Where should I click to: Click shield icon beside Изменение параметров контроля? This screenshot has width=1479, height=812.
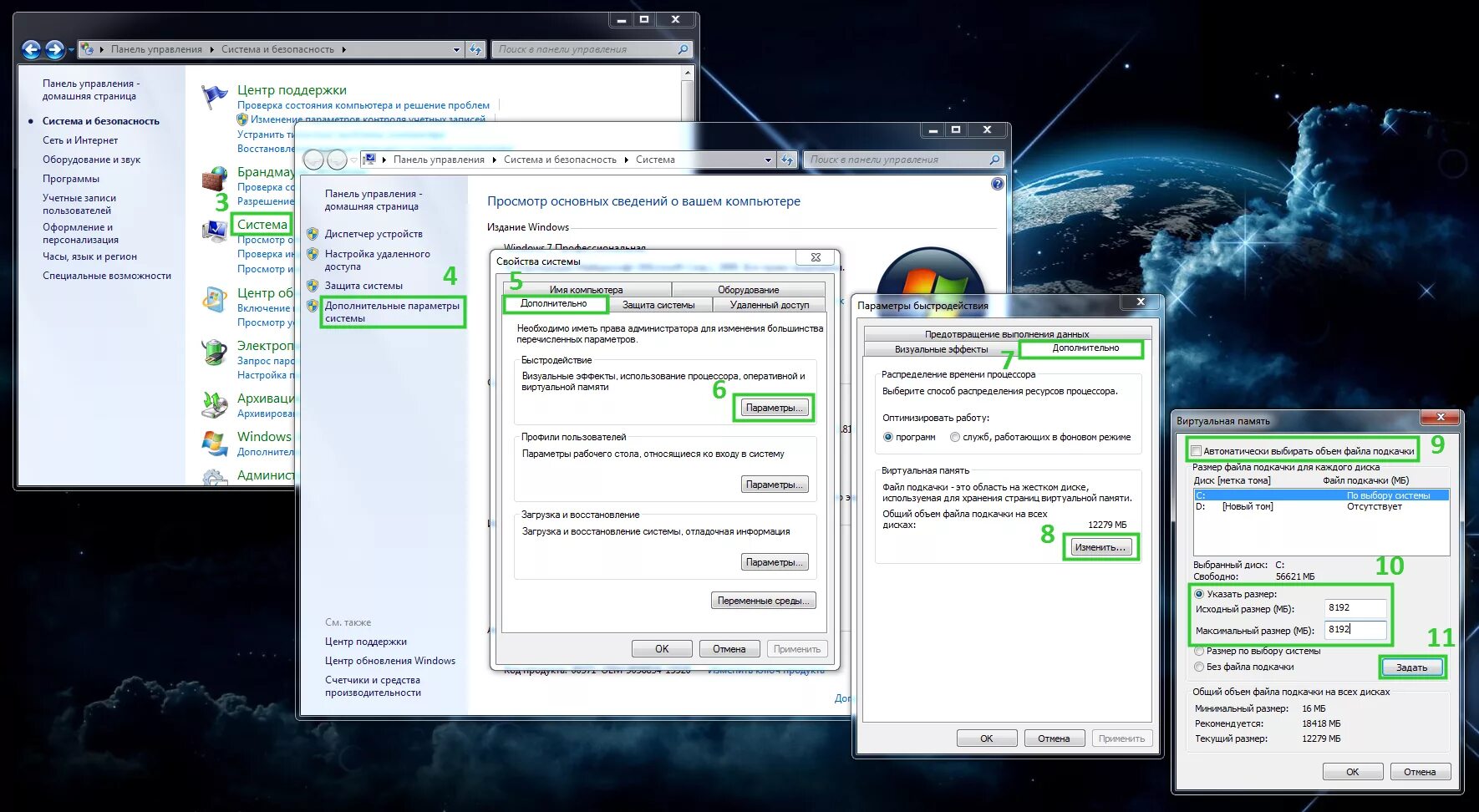242,119
